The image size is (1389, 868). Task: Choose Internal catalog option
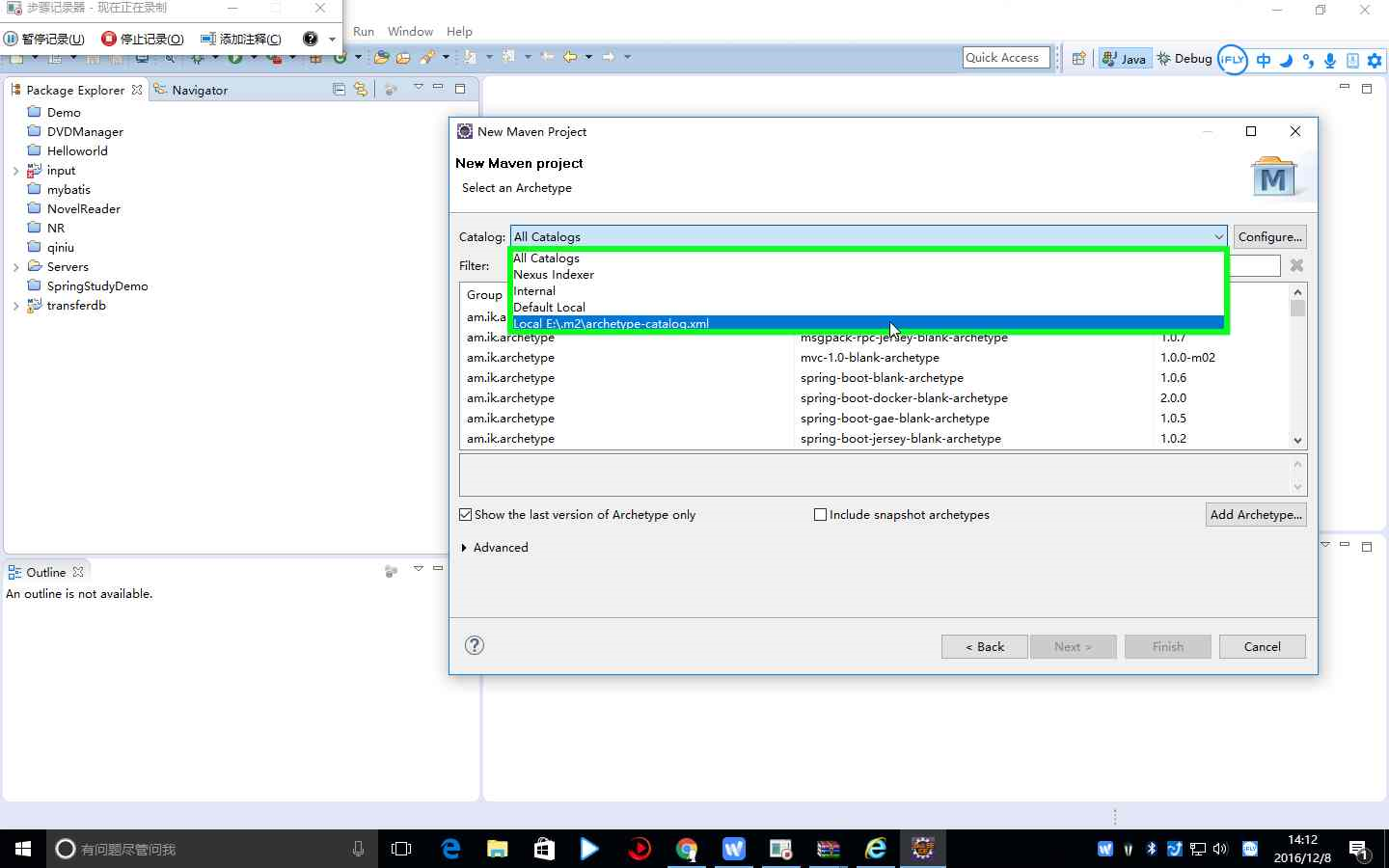click(868, 291)
